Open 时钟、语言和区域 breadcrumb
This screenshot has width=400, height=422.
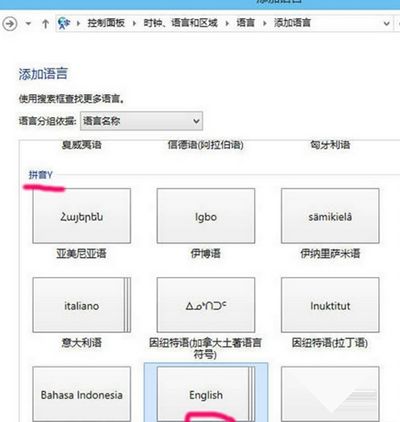180,23
